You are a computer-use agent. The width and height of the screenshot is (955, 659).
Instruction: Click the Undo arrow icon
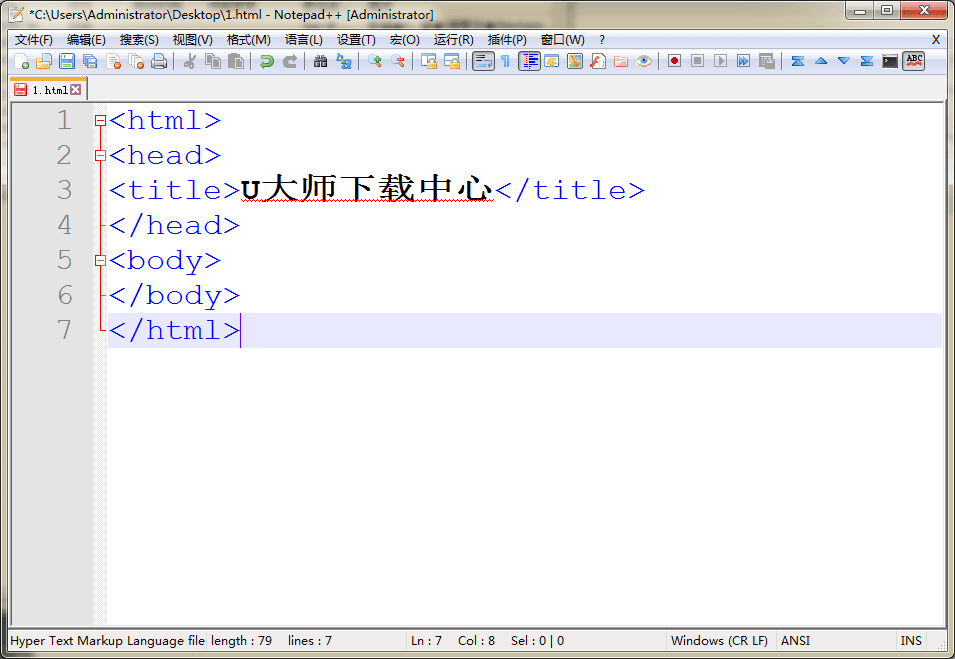pyautogui.click(x=266, y=61)
